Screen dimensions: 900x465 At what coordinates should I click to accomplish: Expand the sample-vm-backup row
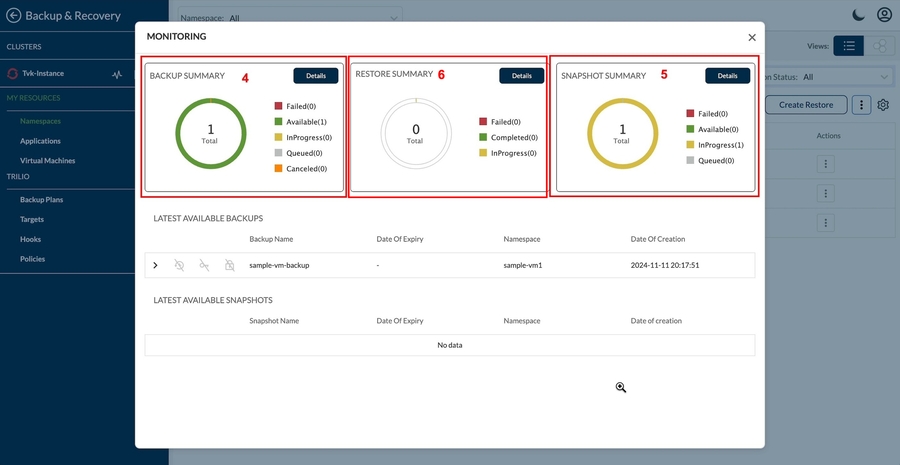155,265
